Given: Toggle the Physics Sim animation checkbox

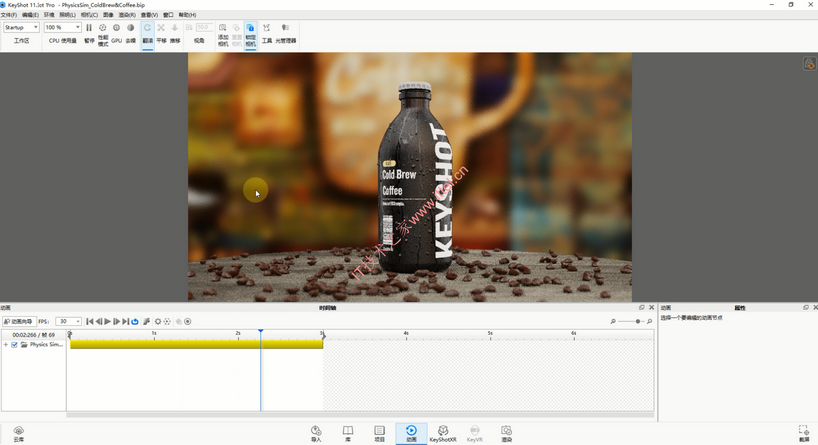Looking at the screenshot, I should point(14,345).
